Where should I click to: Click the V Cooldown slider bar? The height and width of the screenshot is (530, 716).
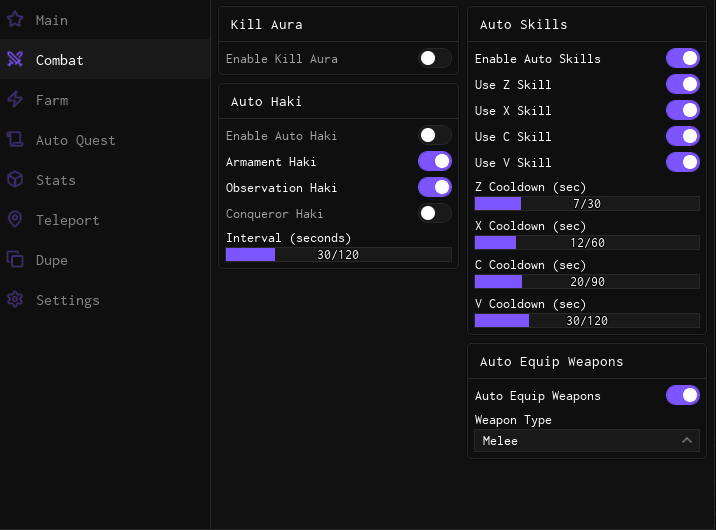587,321
